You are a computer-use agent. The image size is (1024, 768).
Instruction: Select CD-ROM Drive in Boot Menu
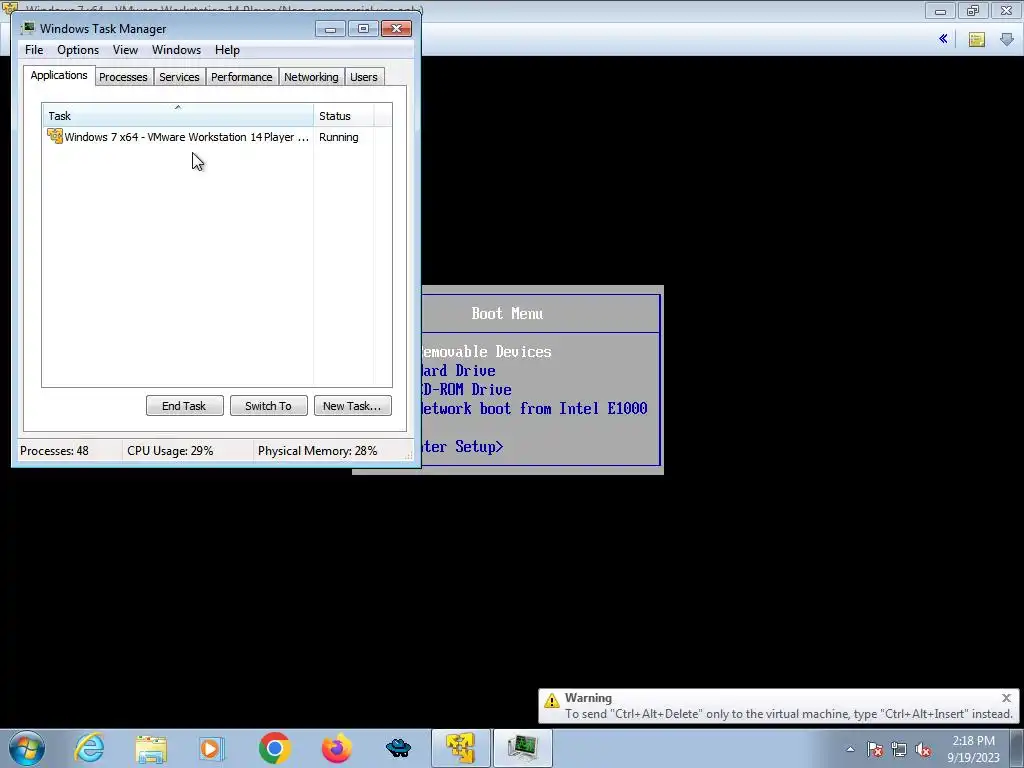466,390
